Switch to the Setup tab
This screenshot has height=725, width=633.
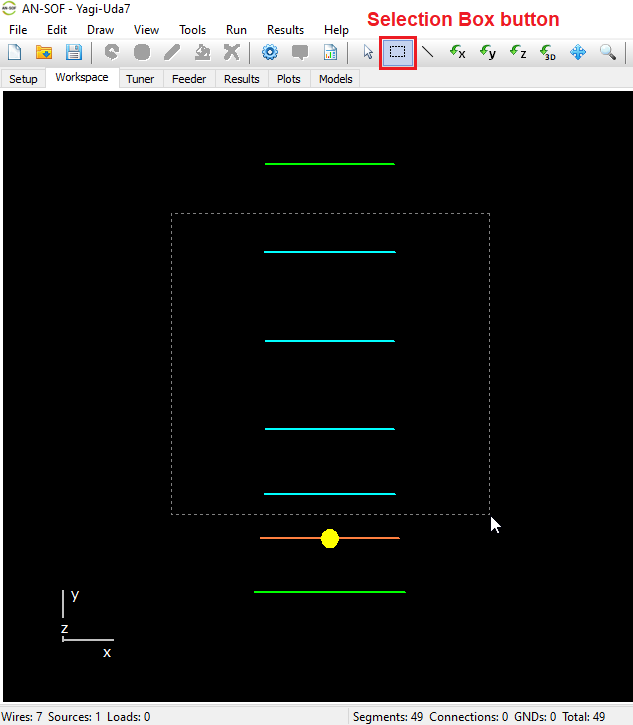23,79
